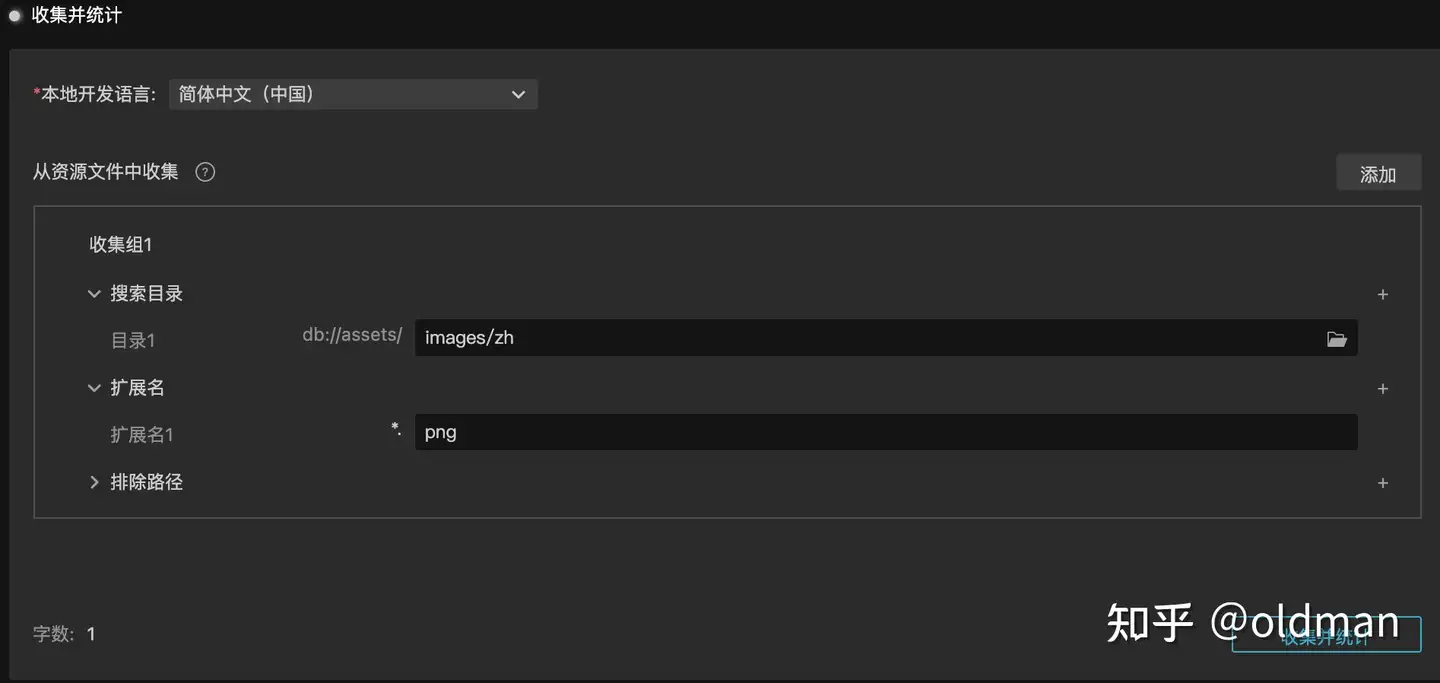1440x683 pixels.
Task: Click the 收集并统计 panel dot icon
Action: (x=15, y=16)
